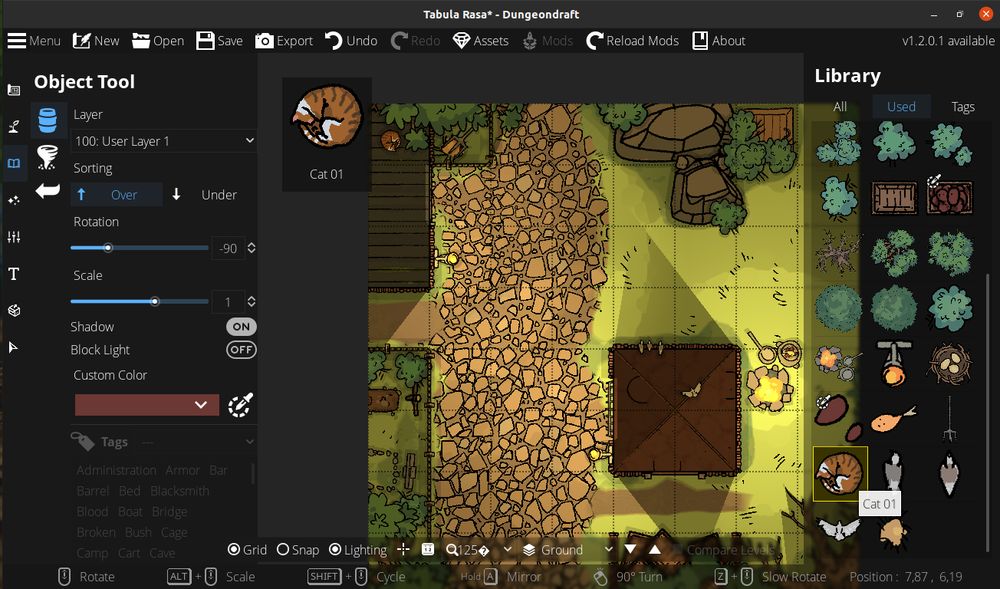Click the Scale value field showing 1
1000x589 pixels.
[228, 302]
